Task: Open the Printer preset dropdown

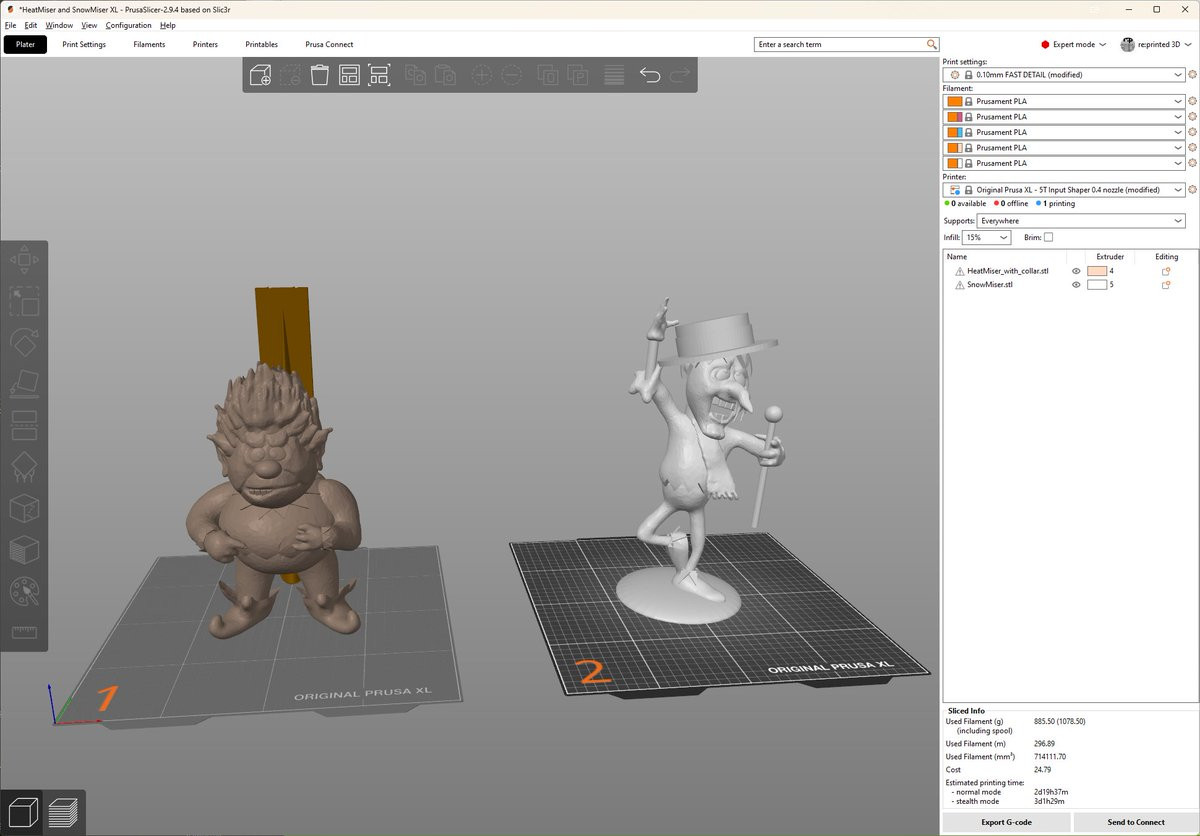Action: coord(1065,190)
